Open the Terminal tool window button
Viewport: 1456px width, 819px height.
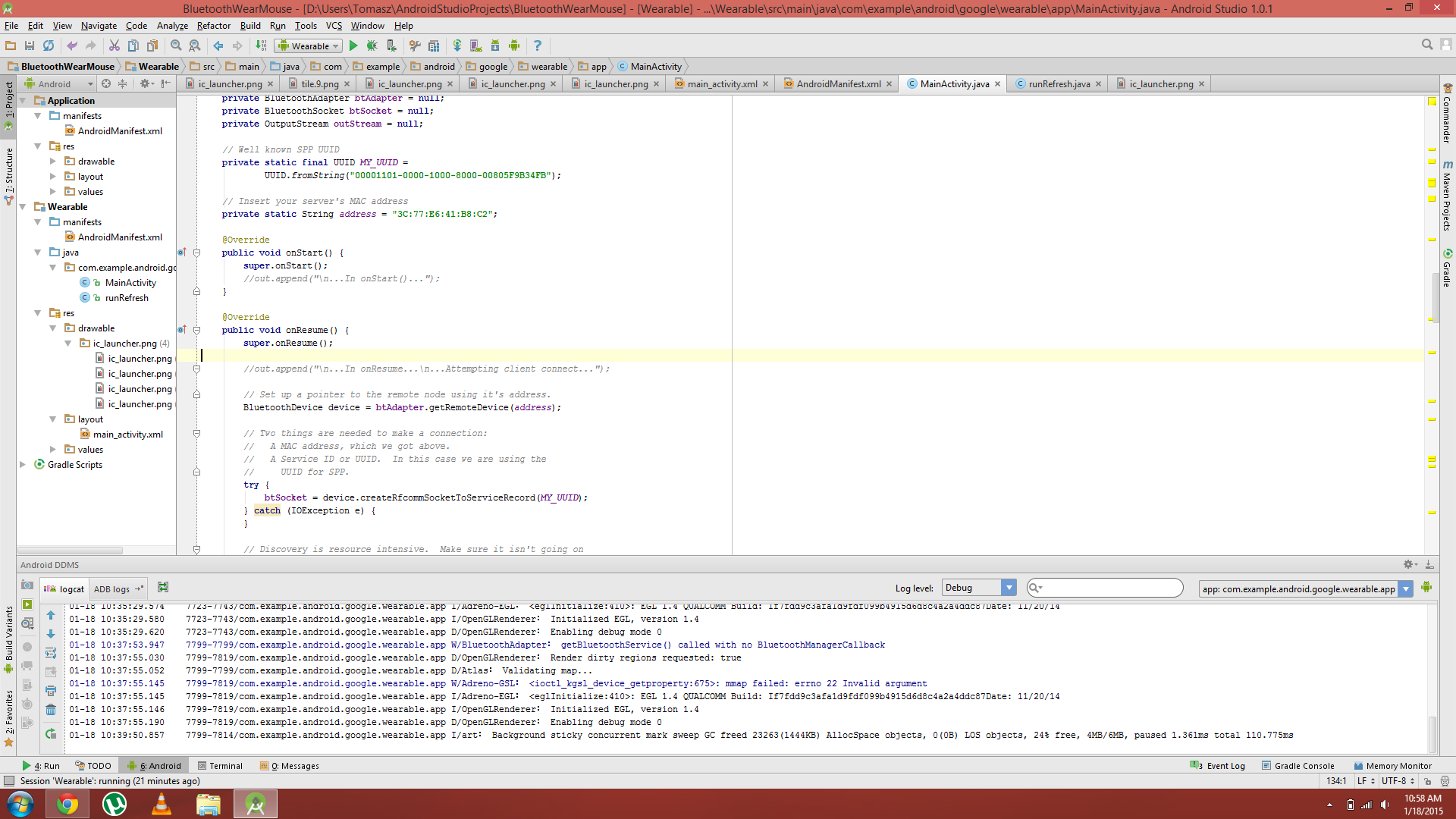(x=220, y=766)
